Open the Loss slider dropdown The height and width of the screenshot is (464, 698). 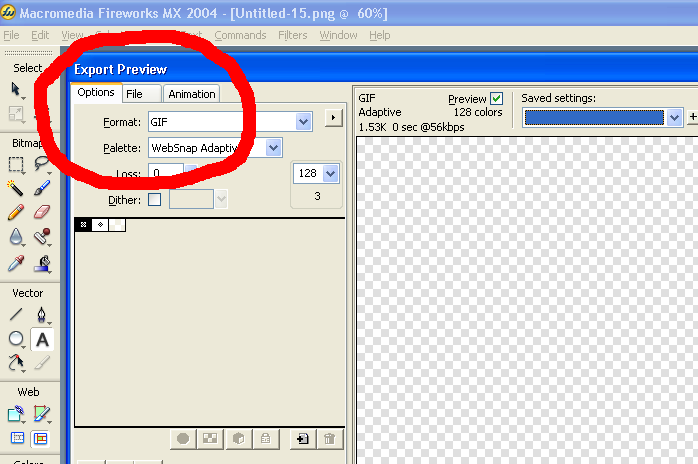tap(191, 171)
